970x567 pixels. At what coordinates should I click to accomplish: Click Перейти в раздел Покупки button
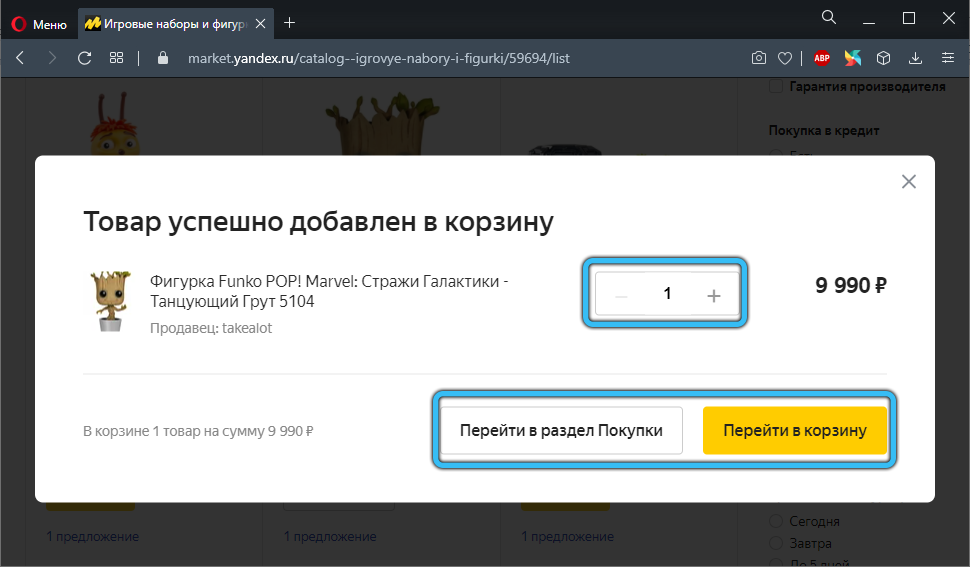pyautogui.click(x=561, y=430)
